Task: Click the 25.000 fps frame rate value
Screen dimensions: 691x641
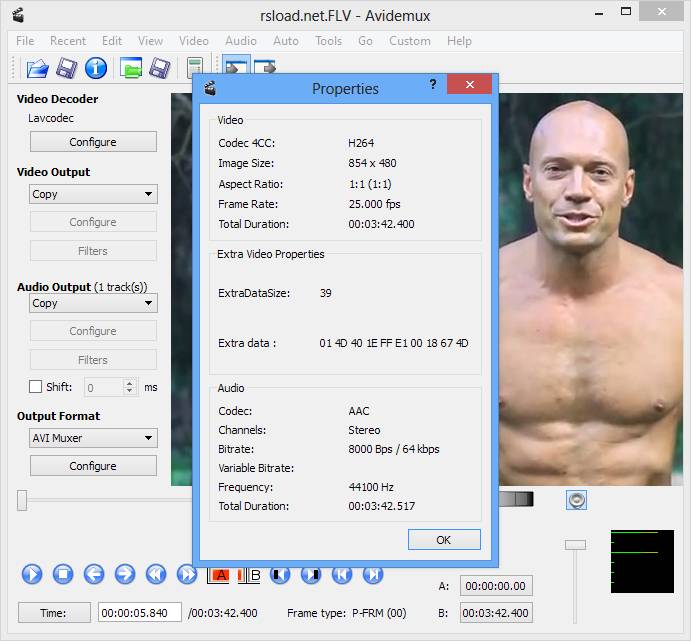Action: (x=375, y=204)
